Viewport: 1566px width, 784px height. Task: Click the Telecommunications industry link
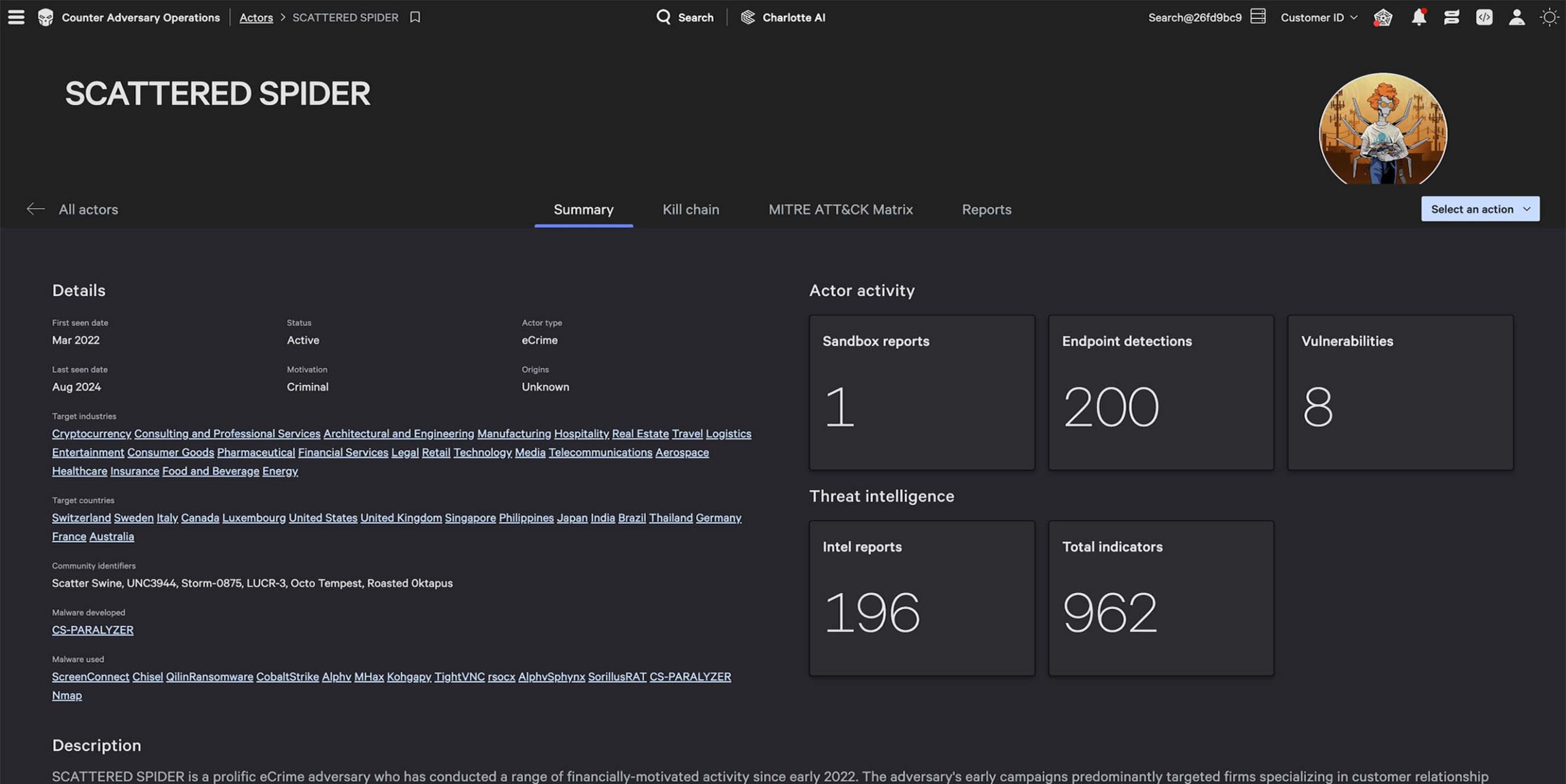[600, 453]
